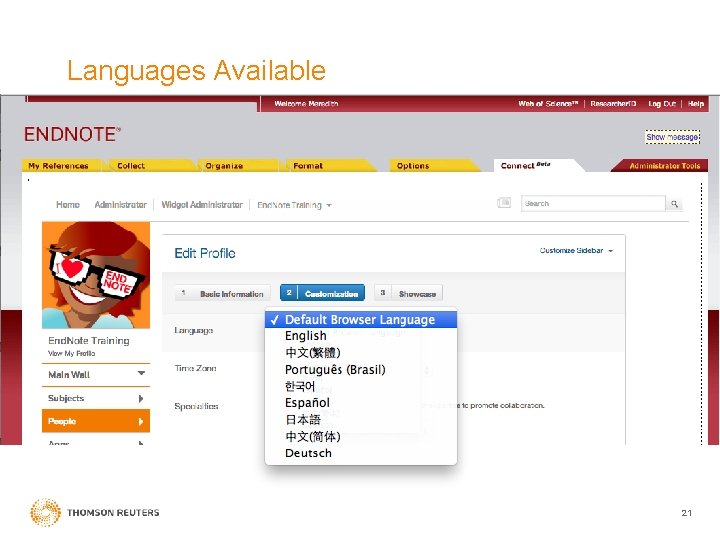The image size is (720, 540).
Task: Open the Help link
Action: tap(696, 104)
